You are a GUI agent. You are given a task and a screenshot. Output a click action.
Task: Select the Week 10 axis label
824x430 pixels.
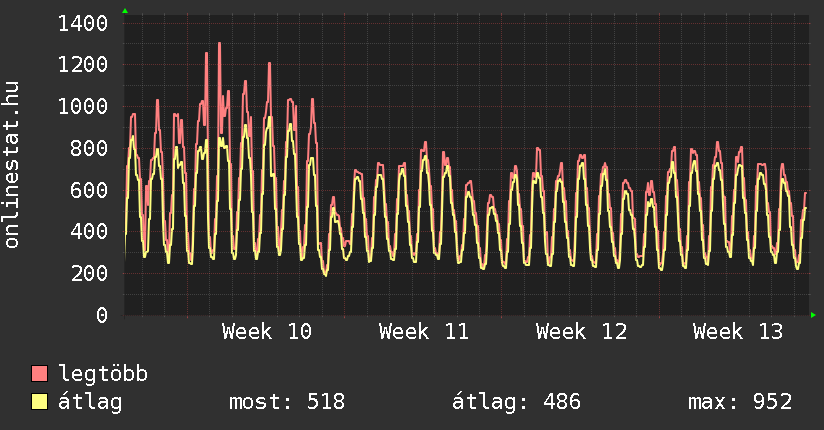(267, 331)
